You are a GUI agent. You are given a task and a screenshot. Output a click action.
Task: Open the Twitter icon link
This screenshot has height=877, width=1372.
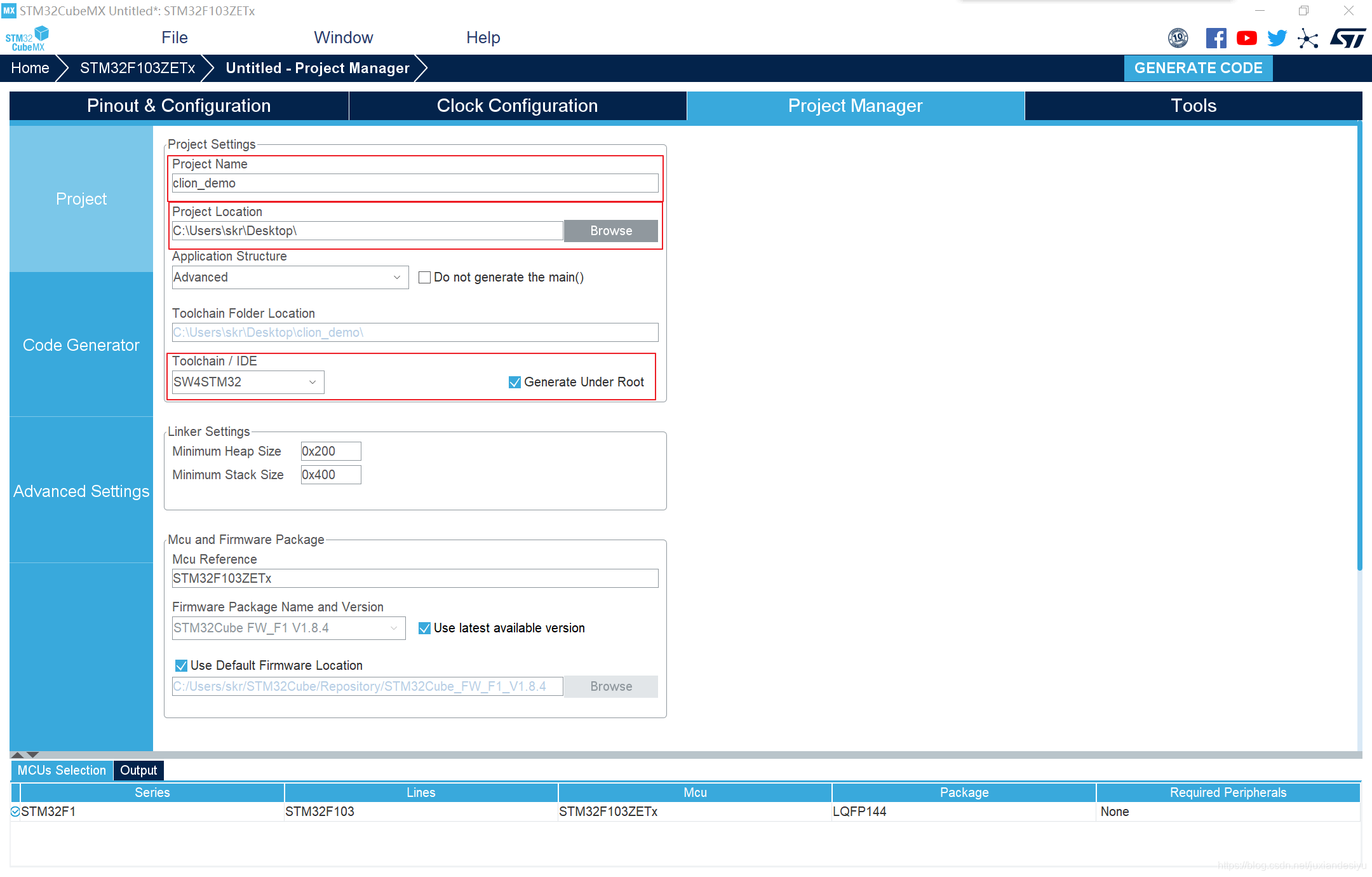tap(1277, 38)
